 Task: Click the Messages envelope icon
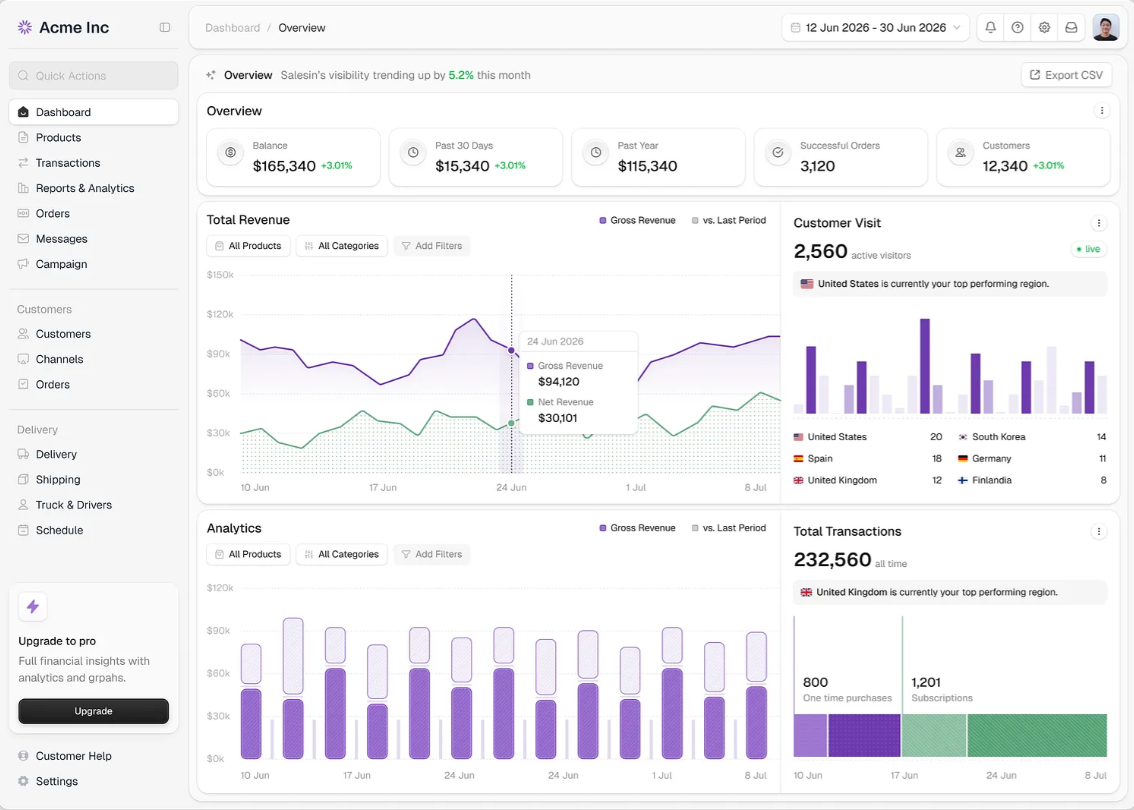[23, 239]
